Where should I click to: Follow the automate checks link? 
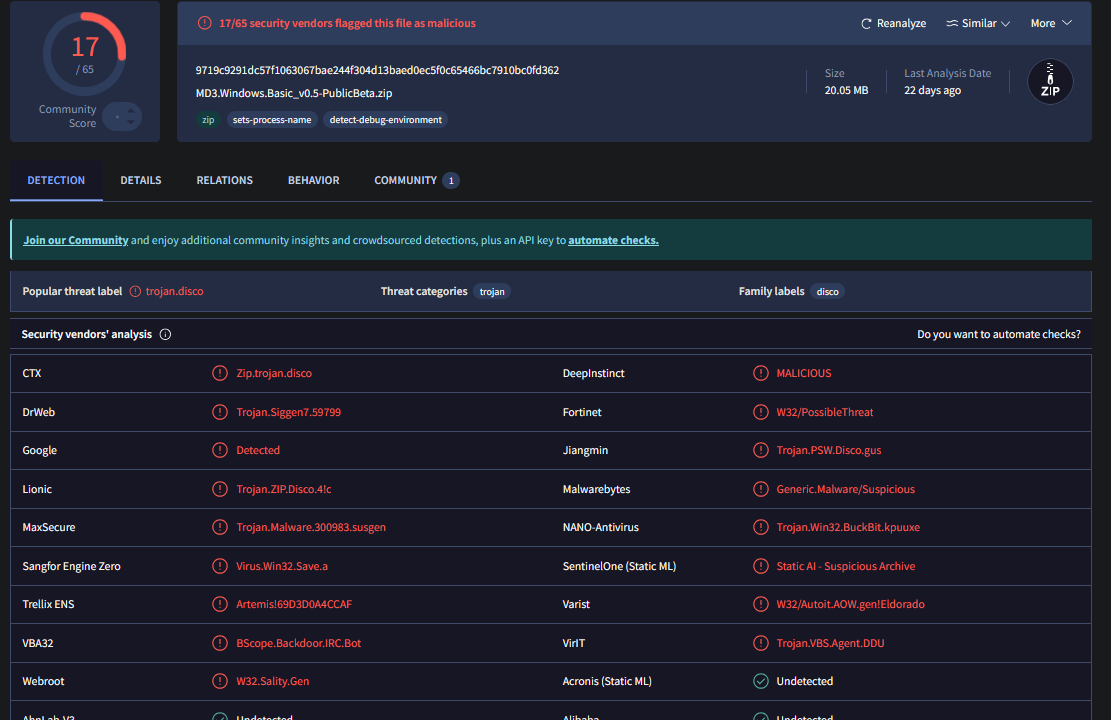613,240
